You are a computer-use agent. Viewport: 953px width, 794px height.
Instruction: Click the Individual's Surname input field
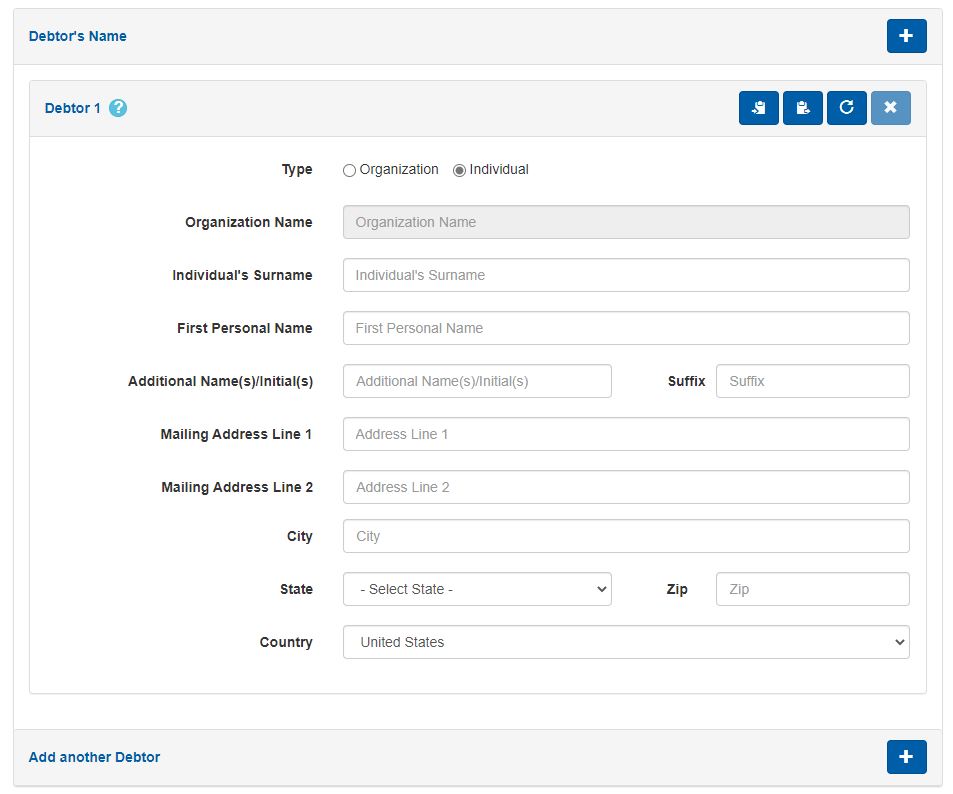click(625, 275)
